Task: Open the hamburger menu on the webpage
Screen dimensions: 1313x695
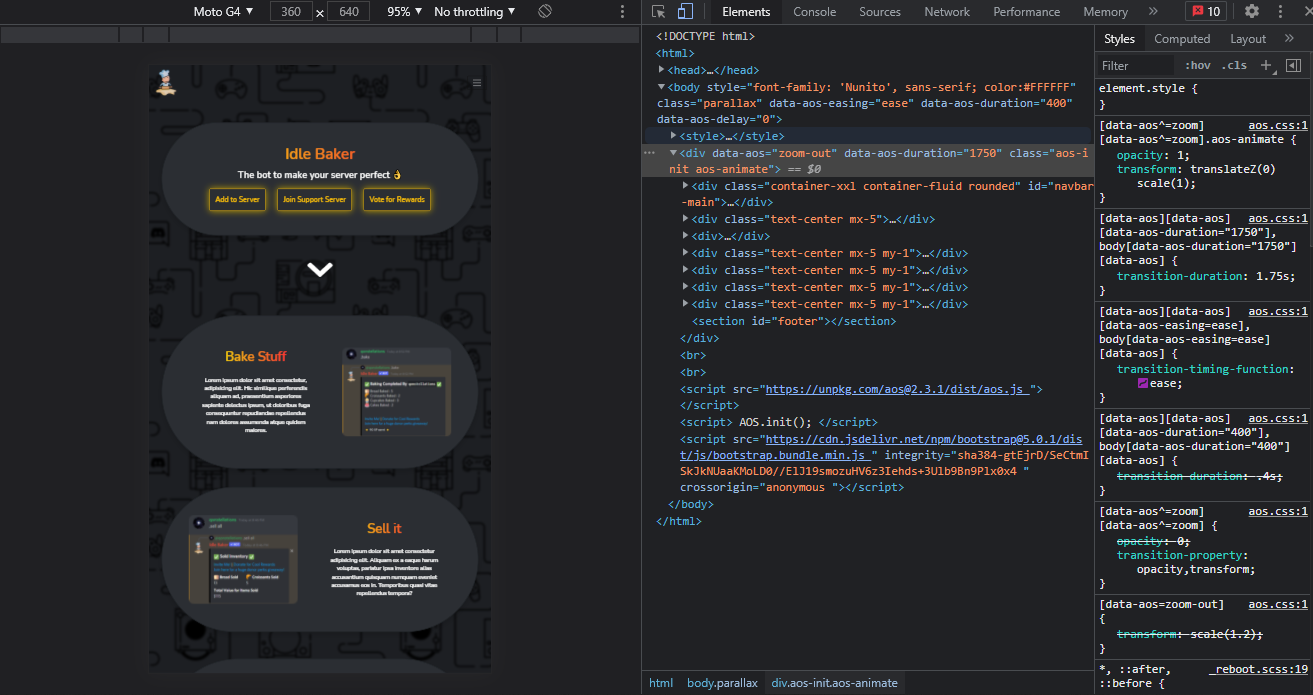Action: [x=477, y=83]
